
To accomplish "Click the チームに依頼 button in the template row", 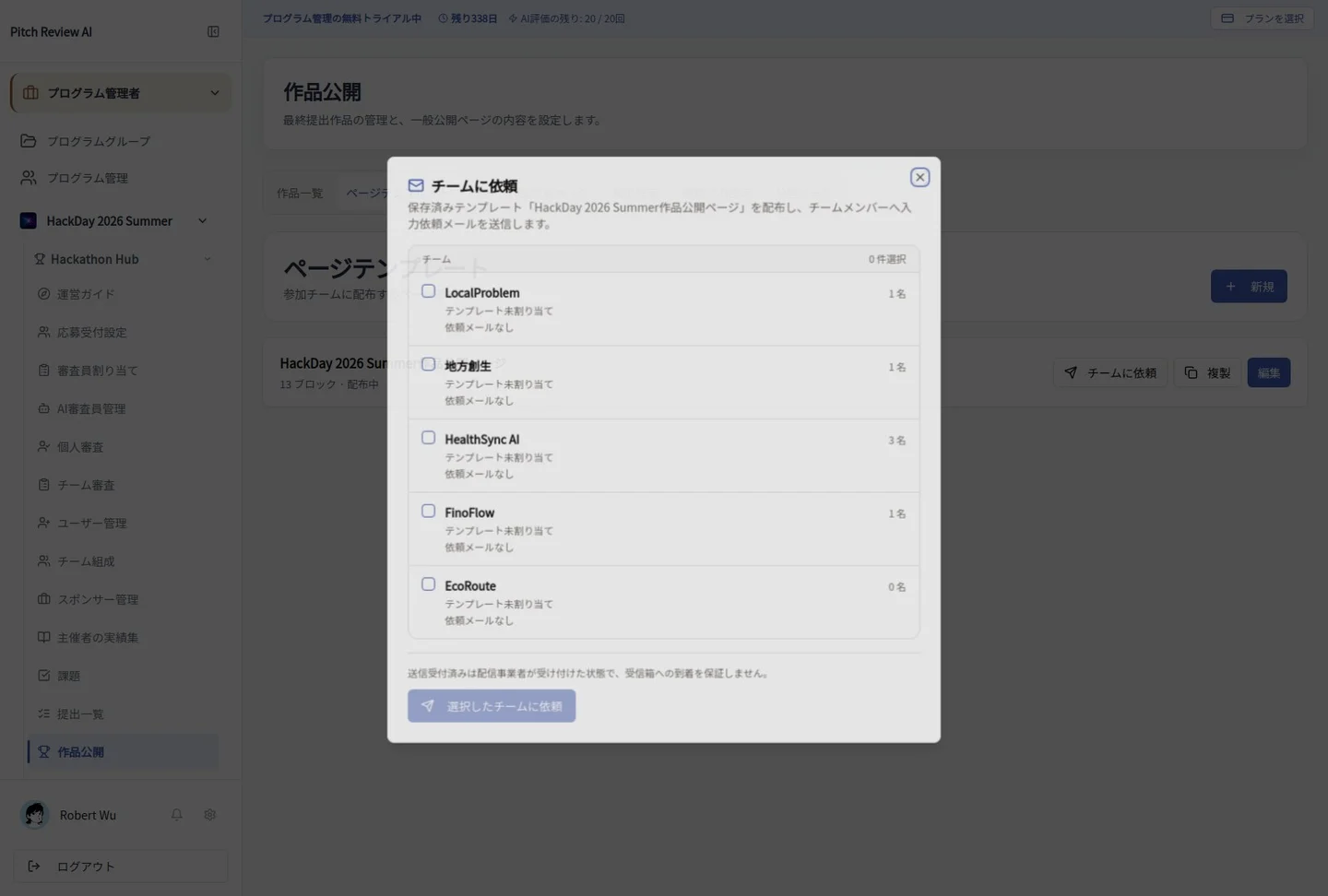I will pyautogui.click(x=1110, y=373).
